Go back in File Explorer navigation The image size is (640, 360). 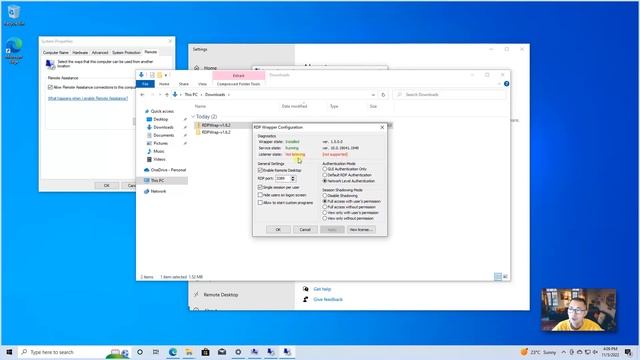[x=142, y=95]
